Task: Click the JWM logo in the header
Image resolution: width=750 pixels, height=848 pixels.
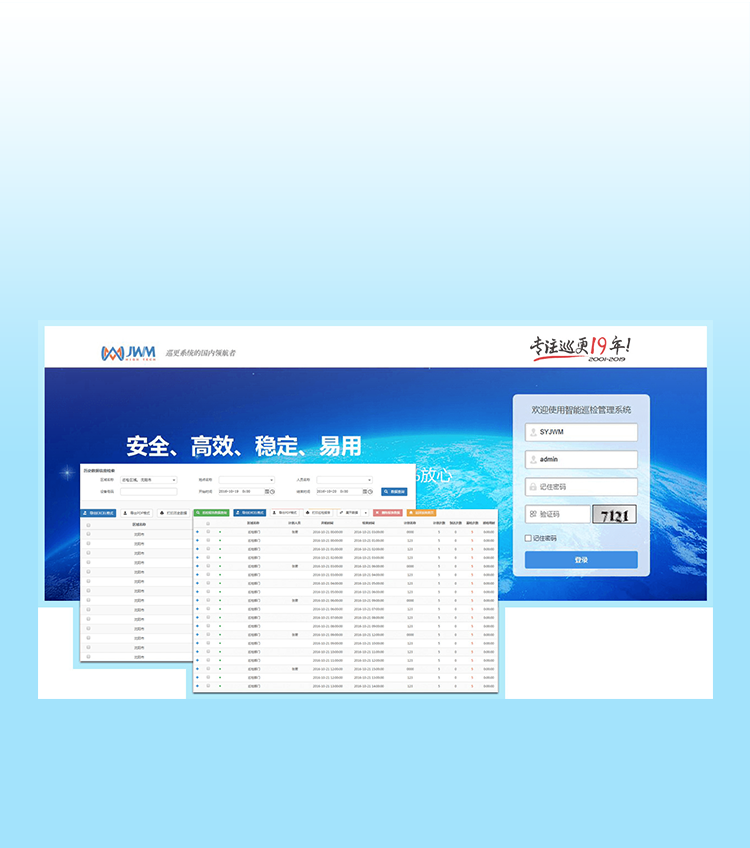Action: (x=127, y=352)
